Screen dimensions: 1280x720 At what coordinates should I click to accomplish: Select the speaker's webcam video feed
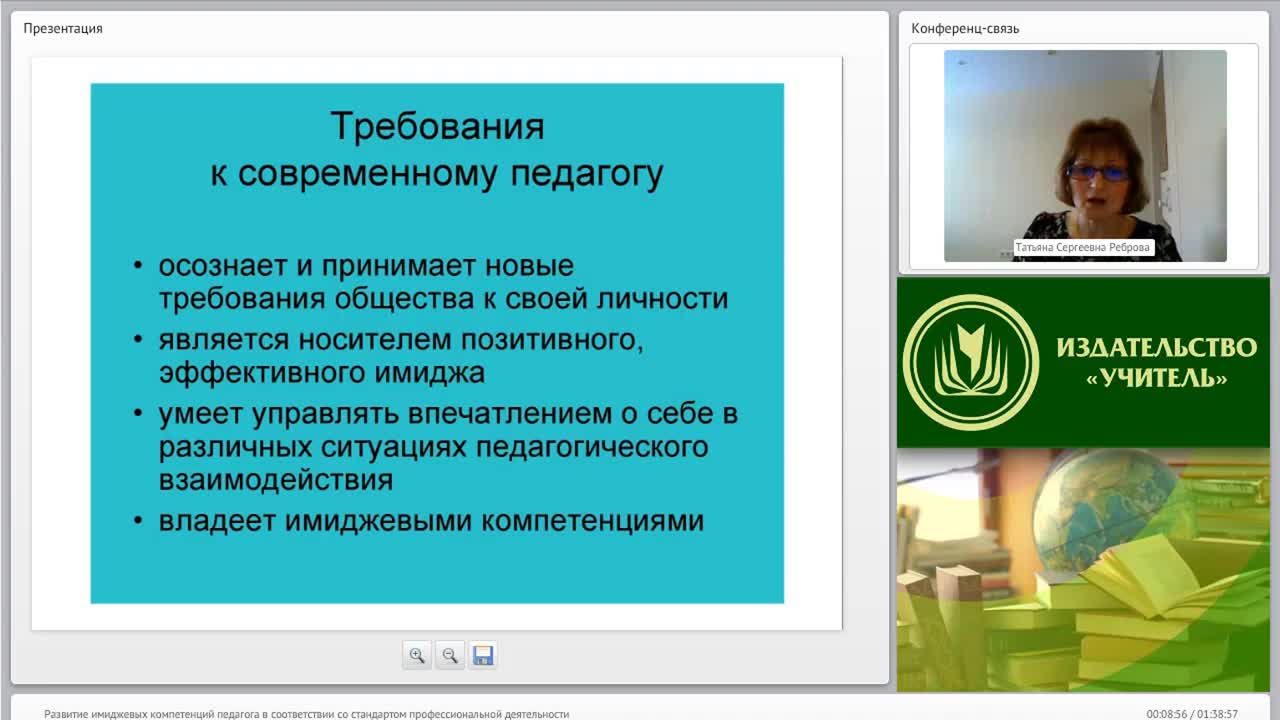(x=1085, y=156)
